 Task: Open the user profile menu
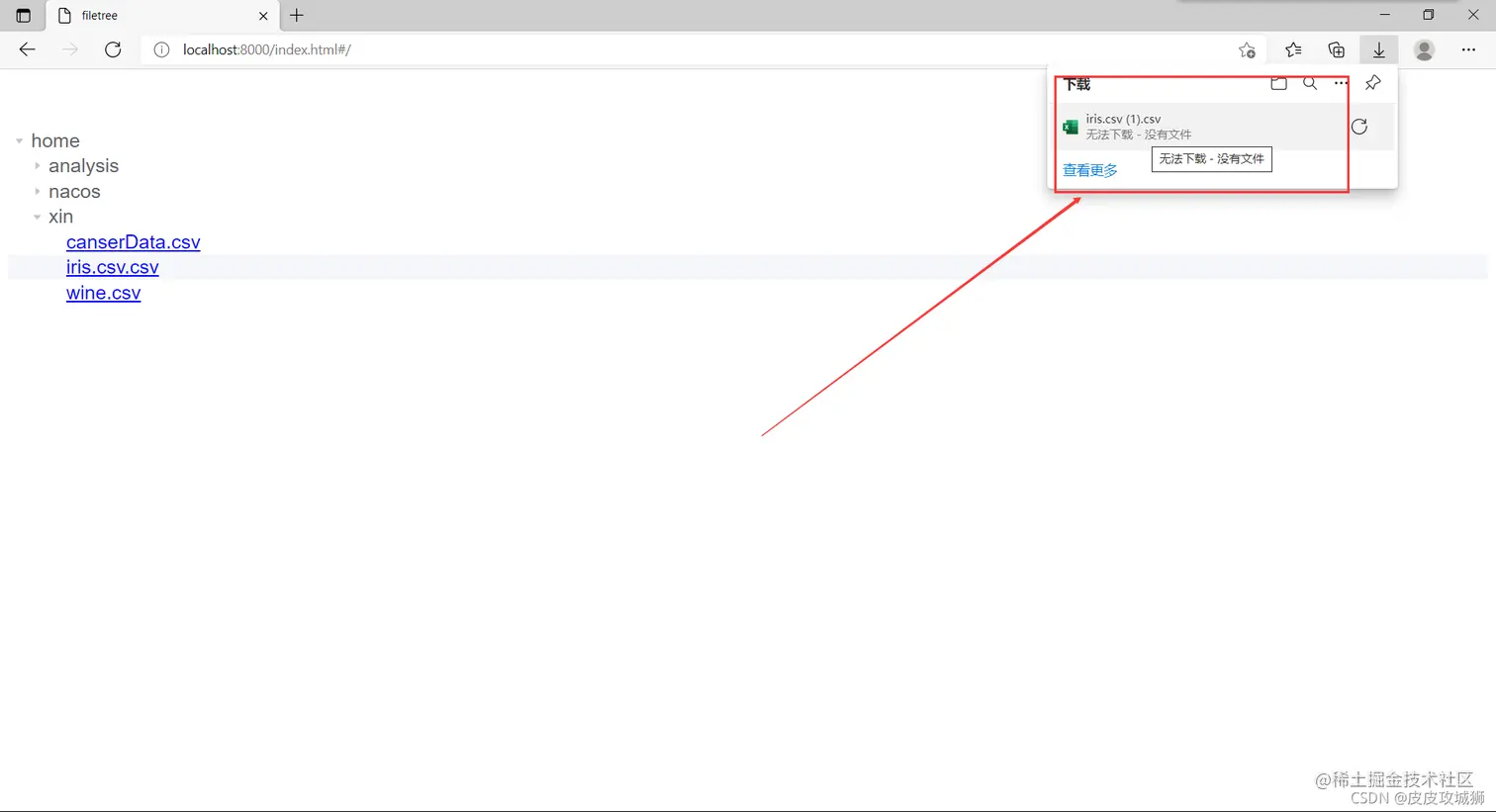coord(1424,49)
